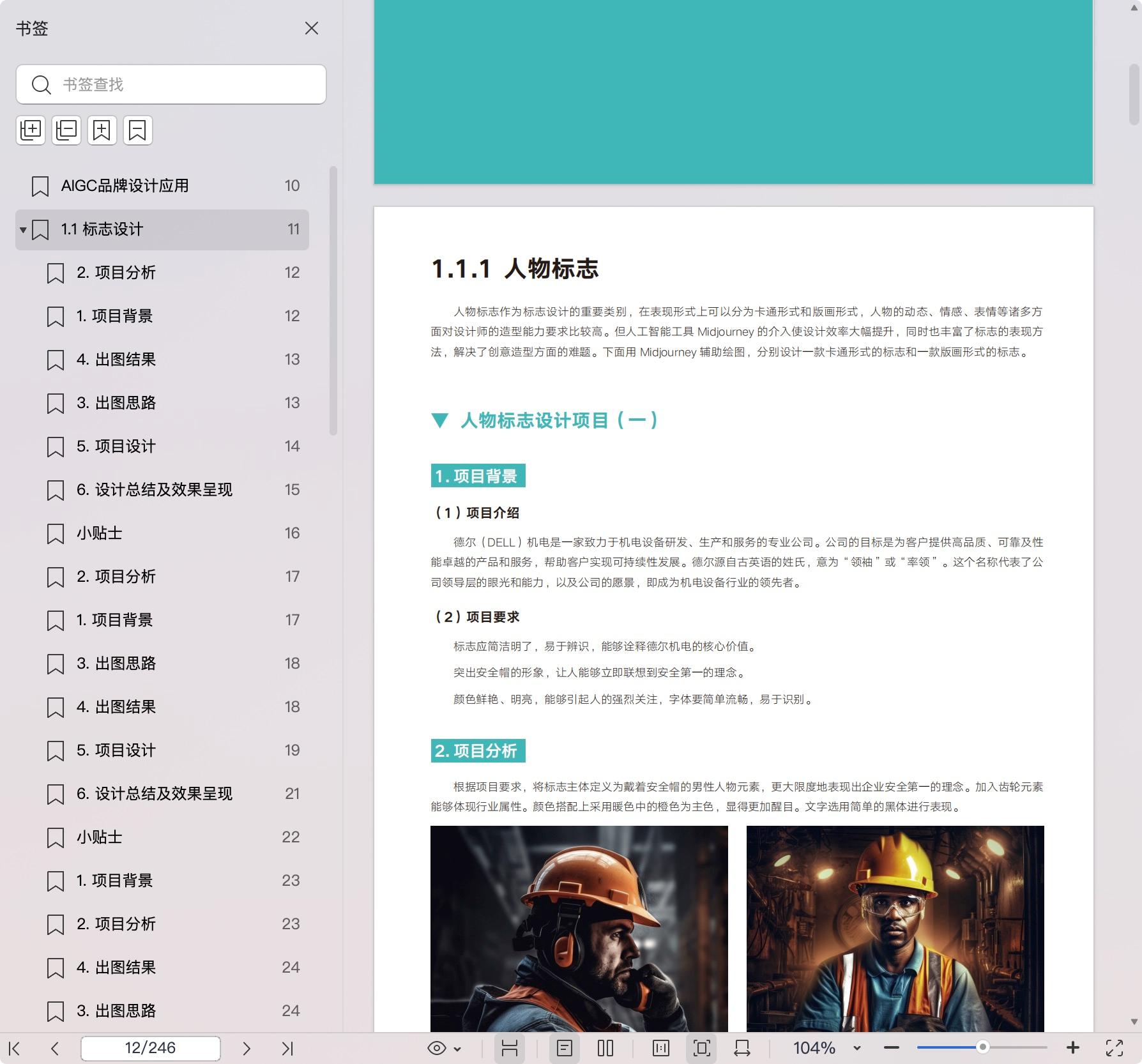The width and height of the screenshot is (1142, 1064).
Task: Click the orange helmet worker photo
Action: pos(579,929)
